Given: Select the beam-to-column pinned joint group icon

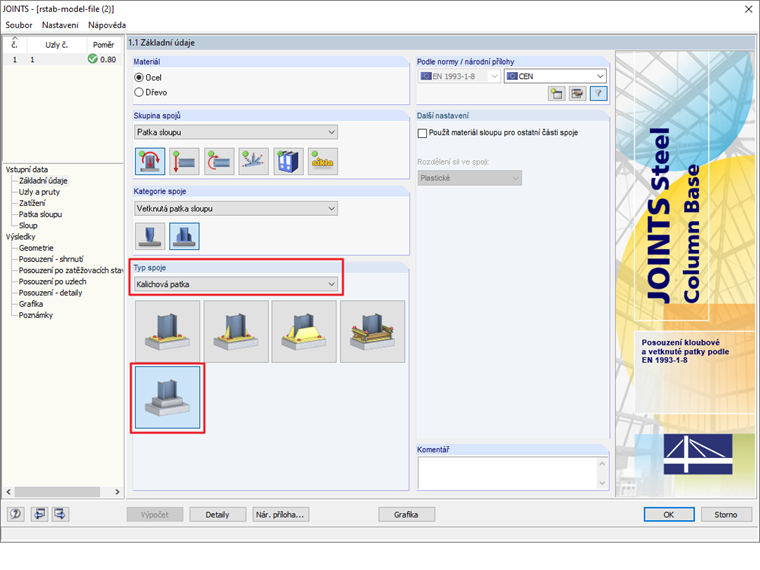Looking at the screenshot, I should (184, 161).
